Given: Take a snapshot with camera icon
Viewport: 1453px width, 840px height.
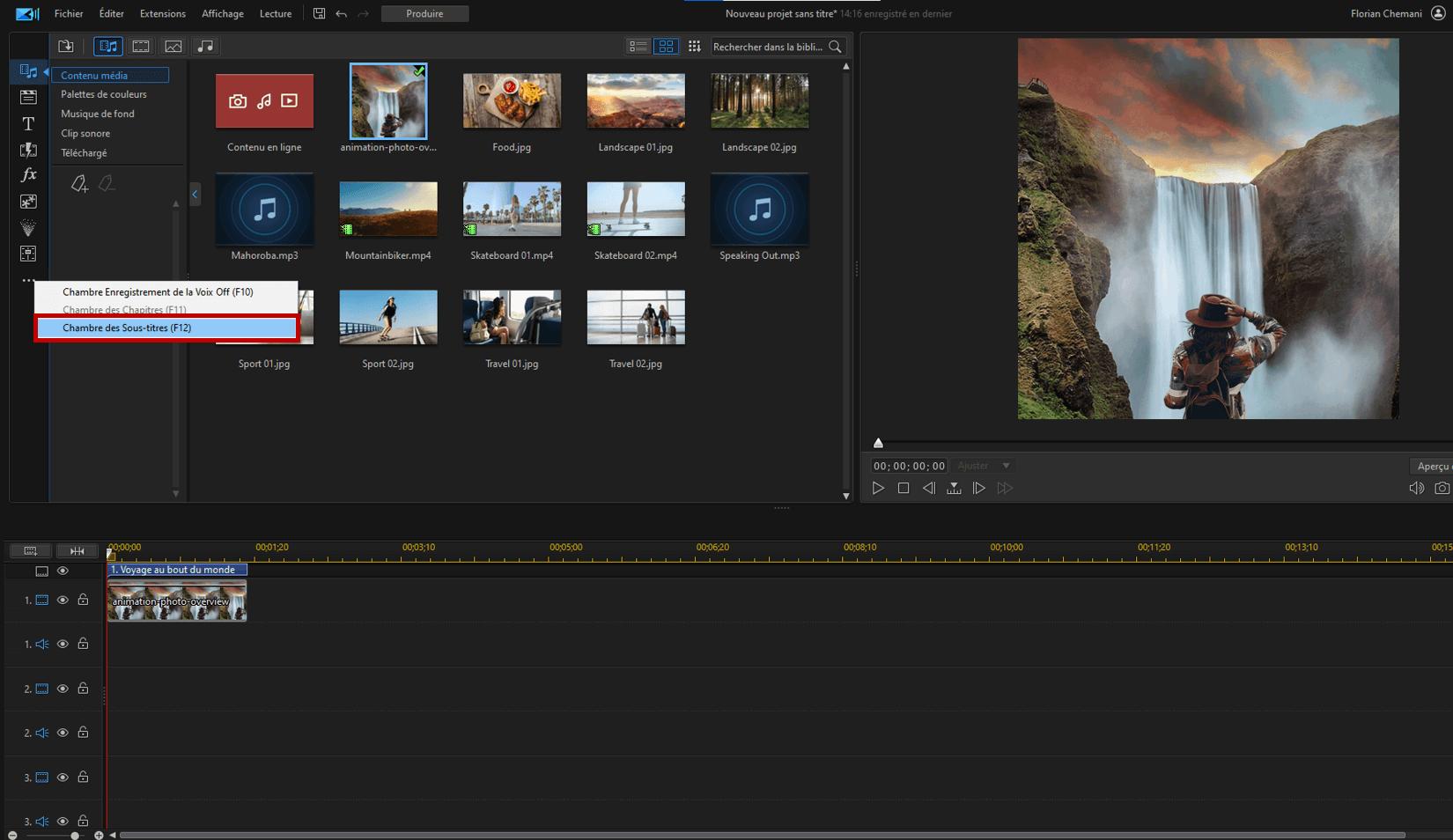Looking at the screenshot, I should point(1442,488).
